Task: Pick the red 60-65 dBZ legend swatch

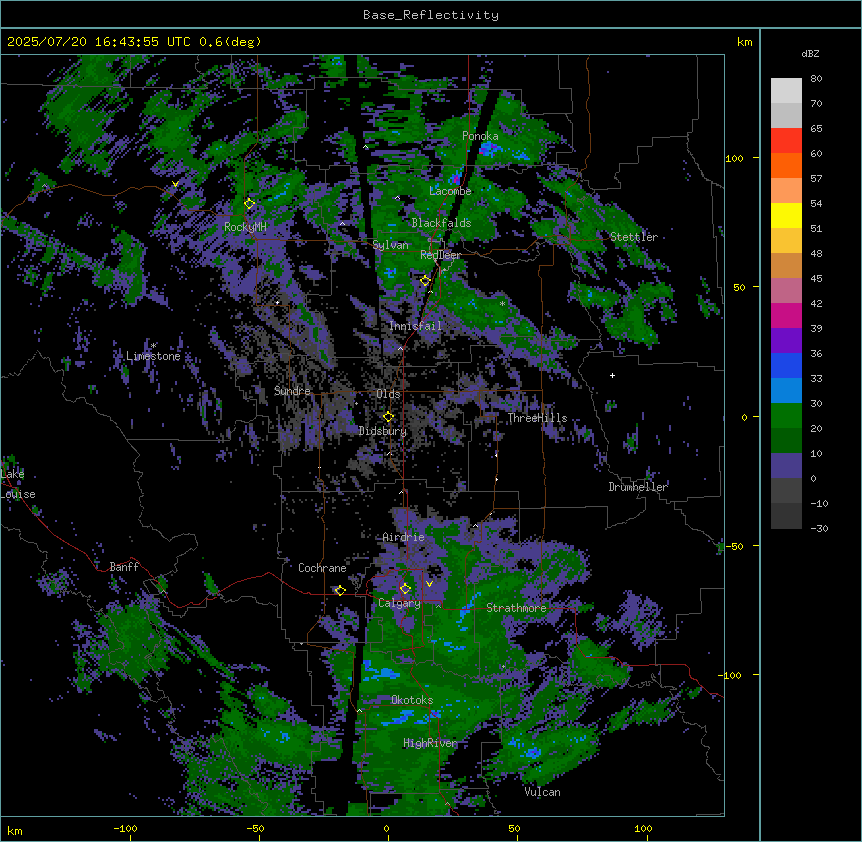Action: point(786,141)
